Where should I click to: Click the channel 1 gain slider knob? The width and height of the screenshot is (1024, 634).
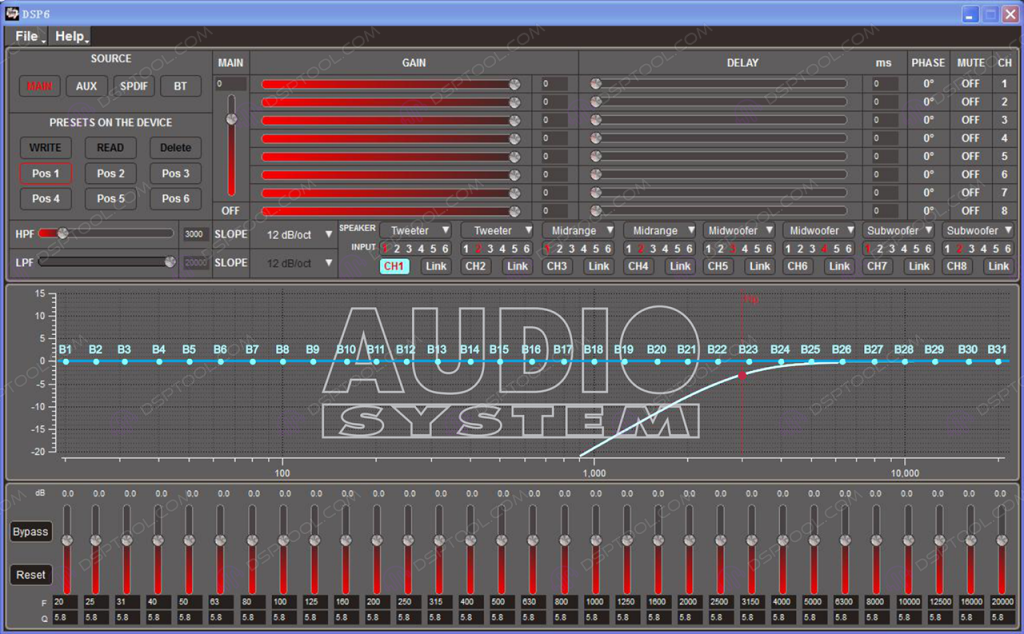click(515, 84)
